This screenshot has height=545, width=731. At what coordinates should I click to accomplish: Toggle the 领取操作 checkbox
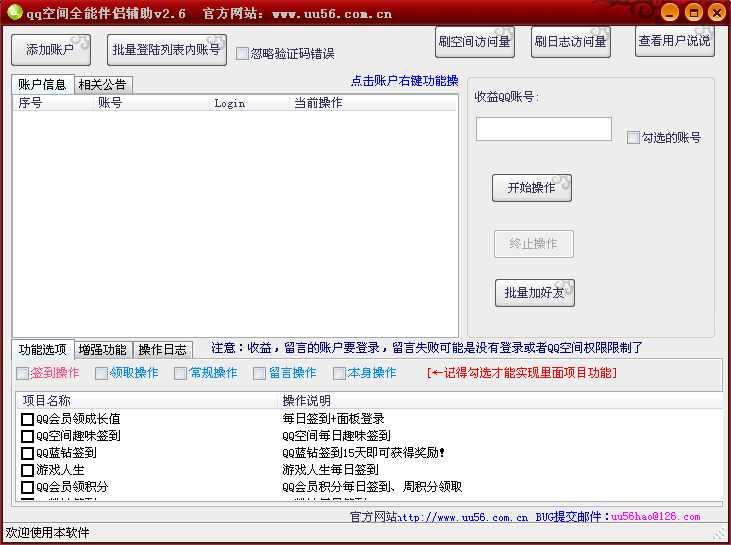(101, 373)
